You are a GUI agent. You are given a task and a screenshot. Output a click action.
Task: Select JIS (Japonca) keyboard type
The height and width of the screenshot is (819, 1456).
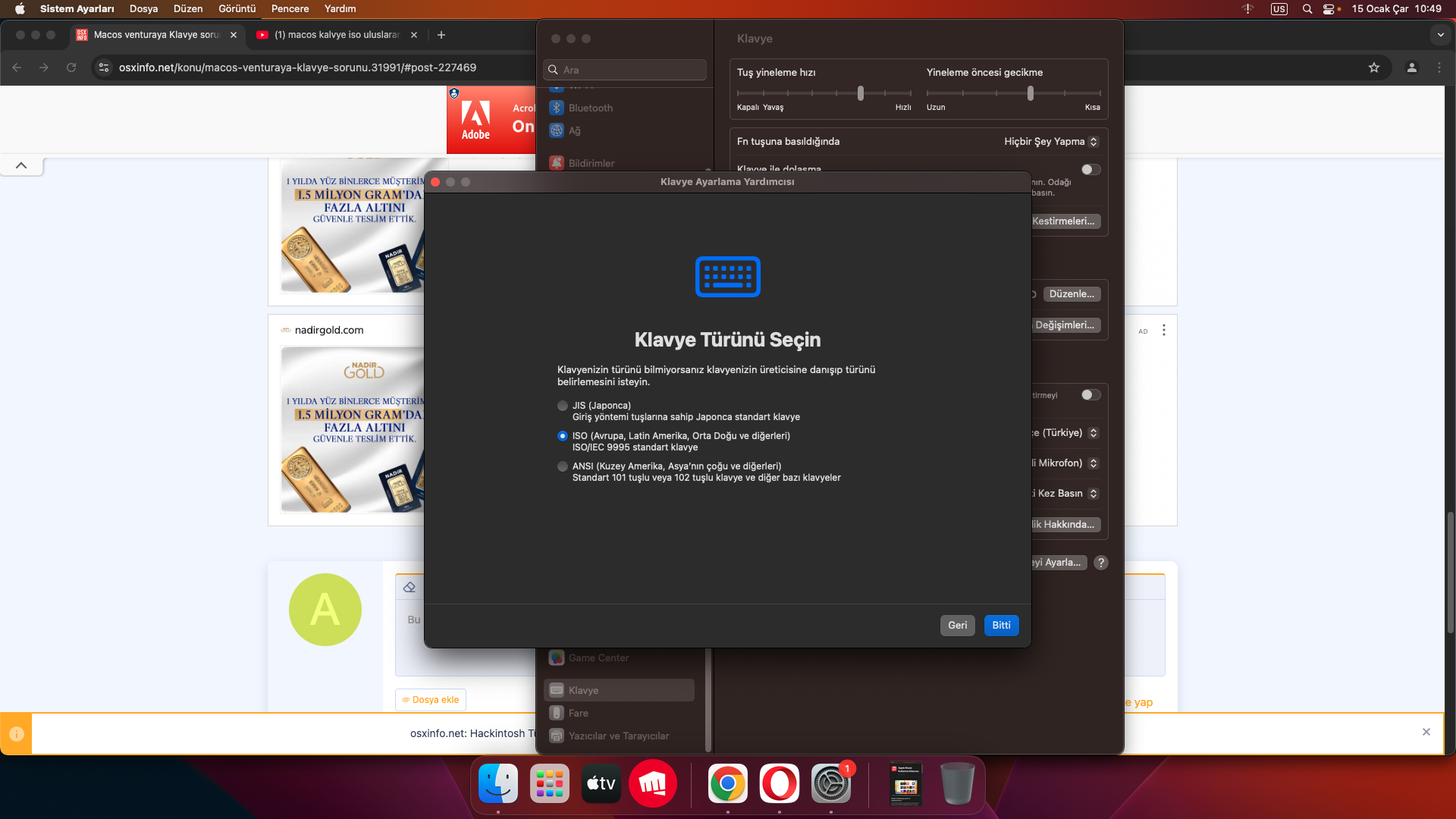tap(563, 406)
